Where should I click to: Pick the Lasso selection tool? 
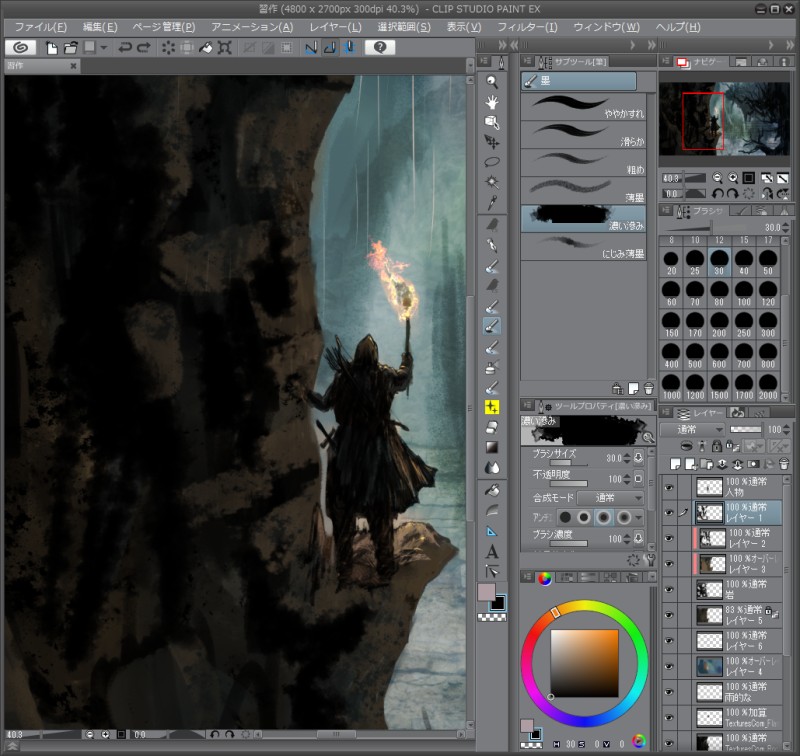coord(492,162)
